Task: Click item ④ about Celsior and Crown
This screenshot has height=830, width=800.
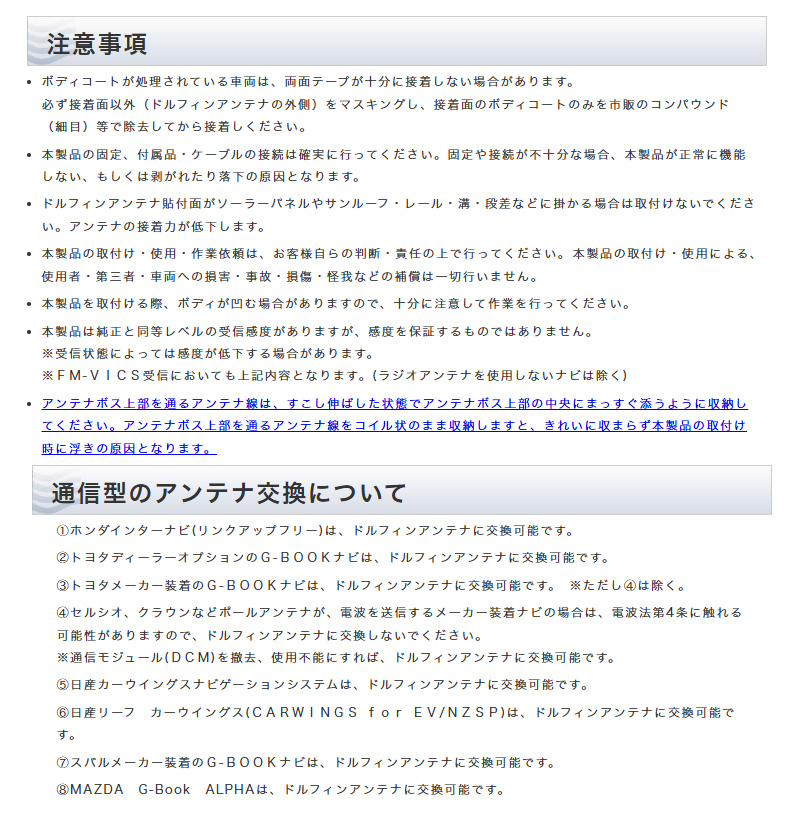Action: (399, 624)
